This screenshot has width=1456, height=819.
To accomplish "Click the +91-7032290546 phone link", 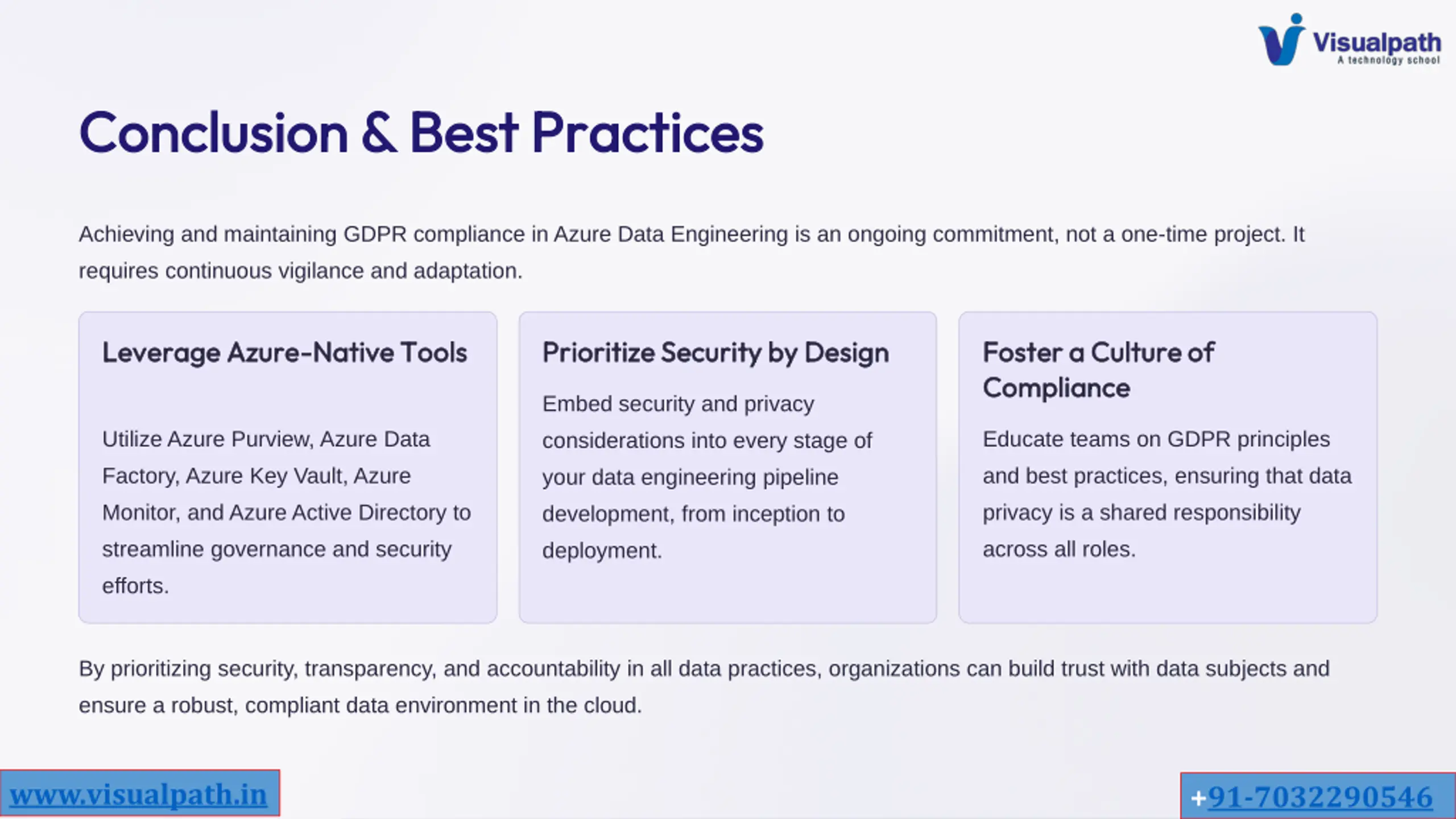I will tap(1312, 797).
